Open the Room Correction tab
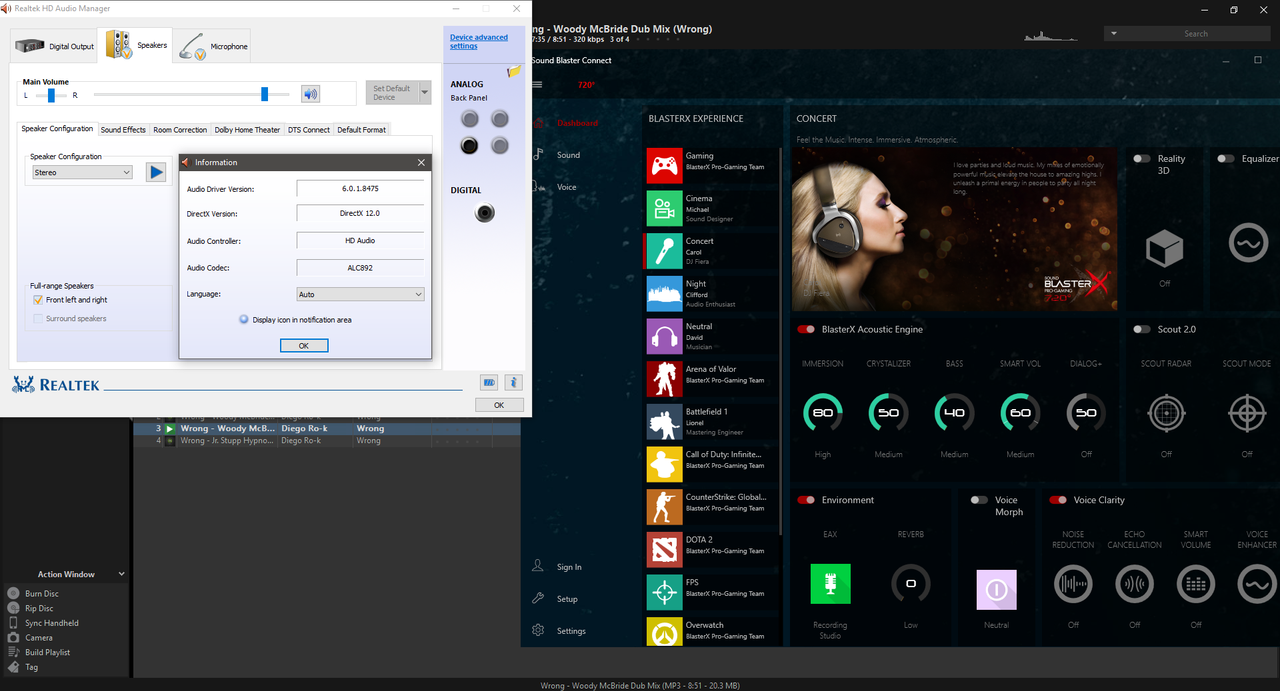Screen dimensions: 1280x691 tap(180, 130)
